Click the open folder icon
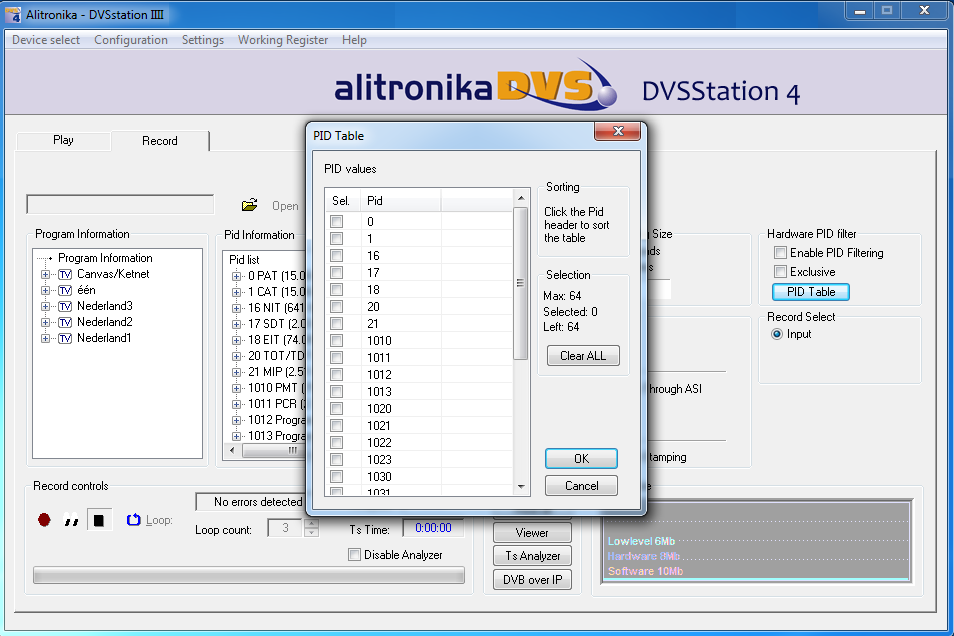 (x=249, y=205)
